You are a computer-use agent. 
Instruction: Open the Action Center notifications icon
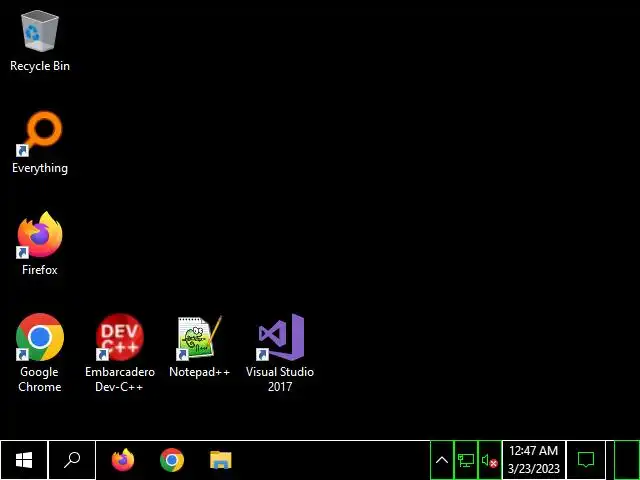586,460
